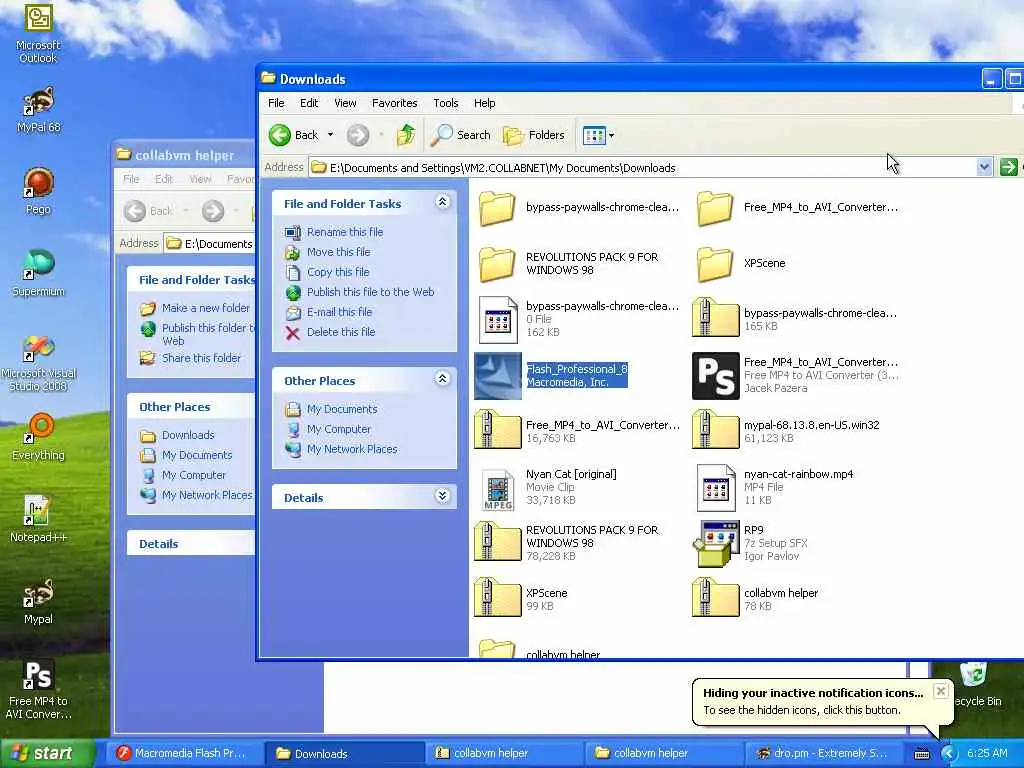Viewport: 1024px width, 768px height.
Task: Switch to dro.pm taskbar button
Action: tap(823, 754)
